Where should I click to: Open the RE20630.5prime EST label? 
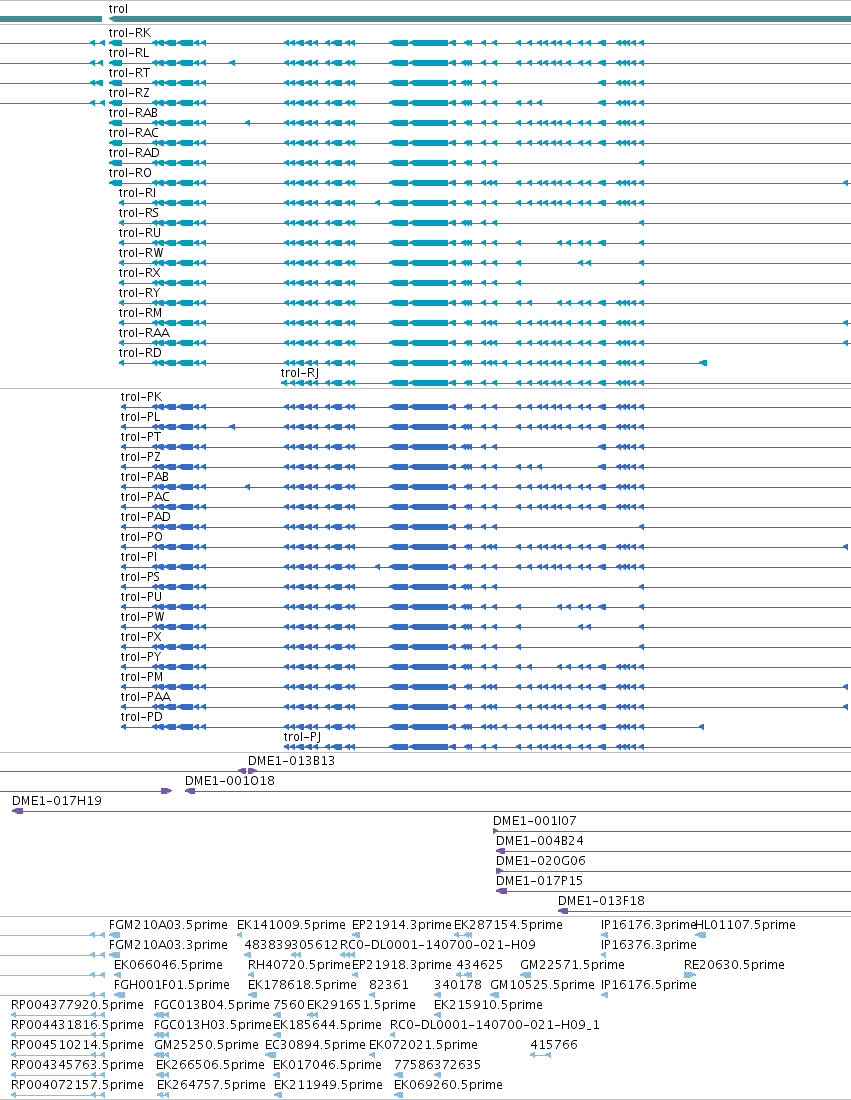click(x=735, y=965)
